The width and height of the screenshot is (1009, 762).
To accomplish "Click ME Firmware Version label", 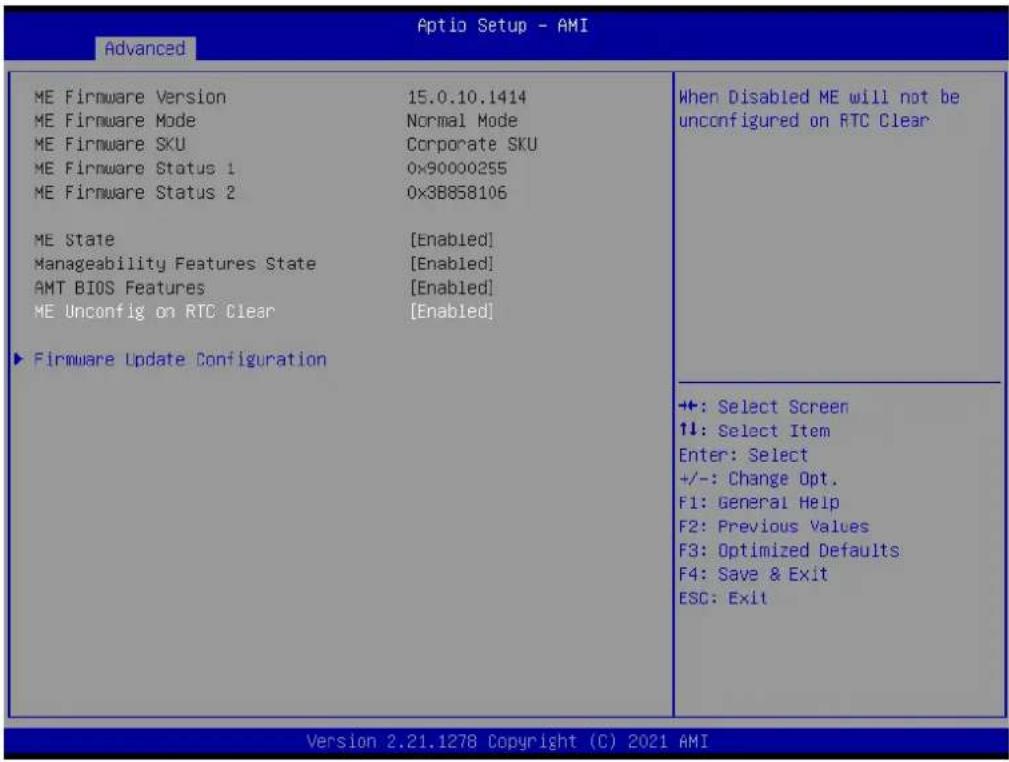I will [x=130, y=97].
